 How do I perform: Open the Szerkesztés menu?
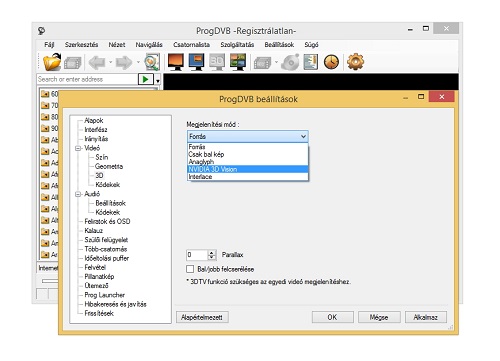(81, 45)
